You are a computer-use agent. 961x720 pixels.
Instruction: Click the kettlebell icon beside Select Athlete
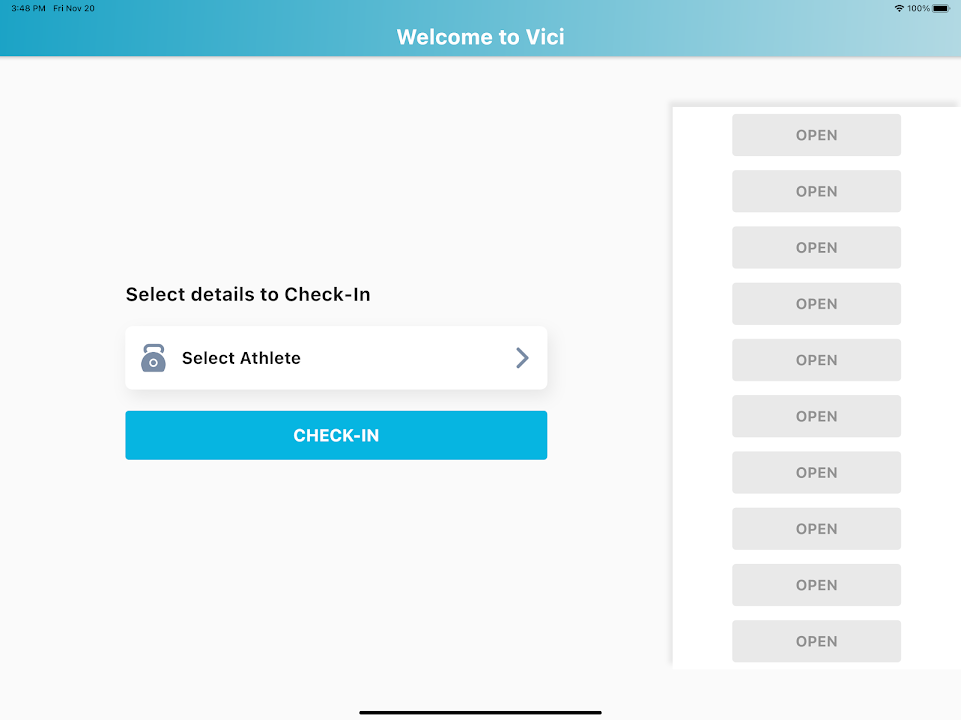pyautogui.click(x=153, y=358)
